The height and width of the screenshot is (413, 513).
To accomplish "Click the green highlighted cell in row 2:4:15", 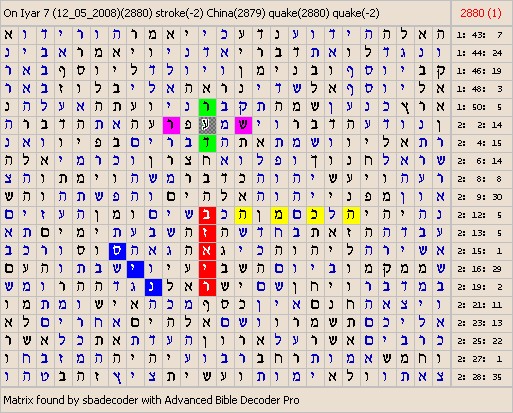I will pyautogui.click(x=207, y=143).
